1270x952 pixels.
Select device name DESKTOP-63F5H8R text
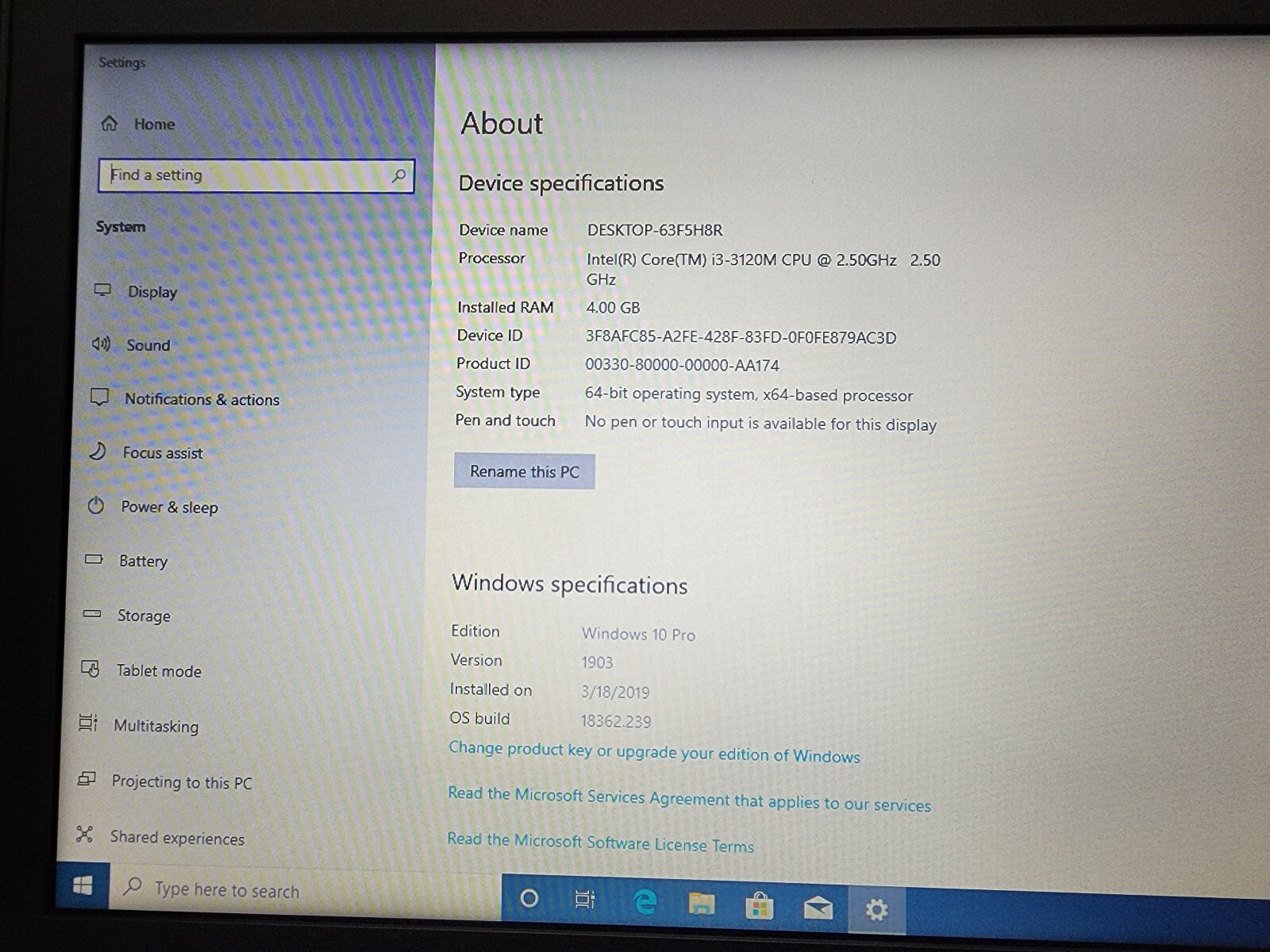coord(655,230)
